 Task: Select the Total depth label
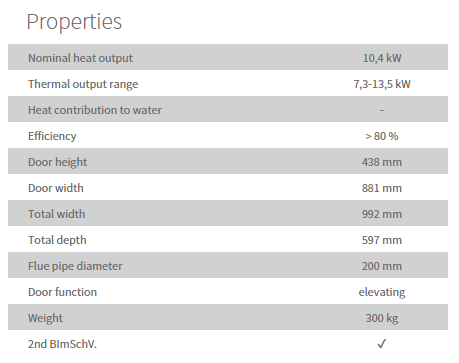click(57, 240)
